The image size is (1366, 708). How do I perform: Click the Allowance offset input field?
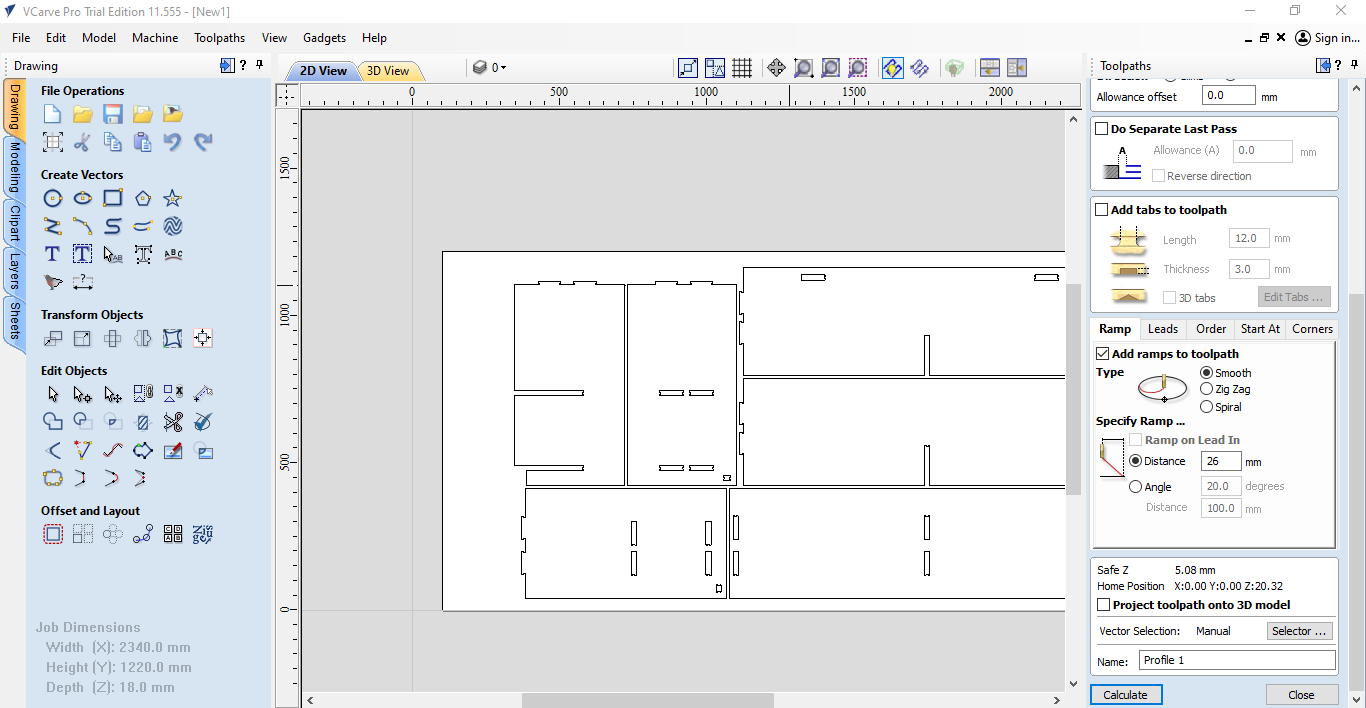pyautogui.click(x=1228, y=96)
